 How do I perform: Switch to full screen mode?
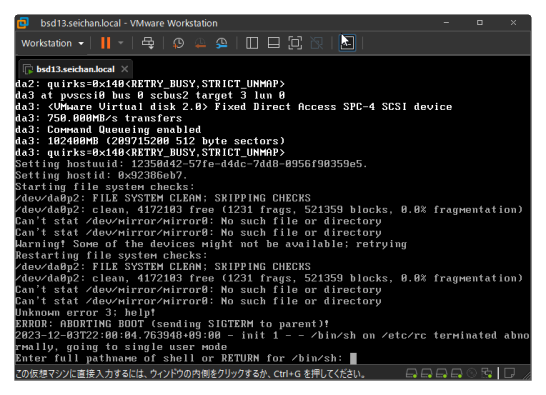295,43
